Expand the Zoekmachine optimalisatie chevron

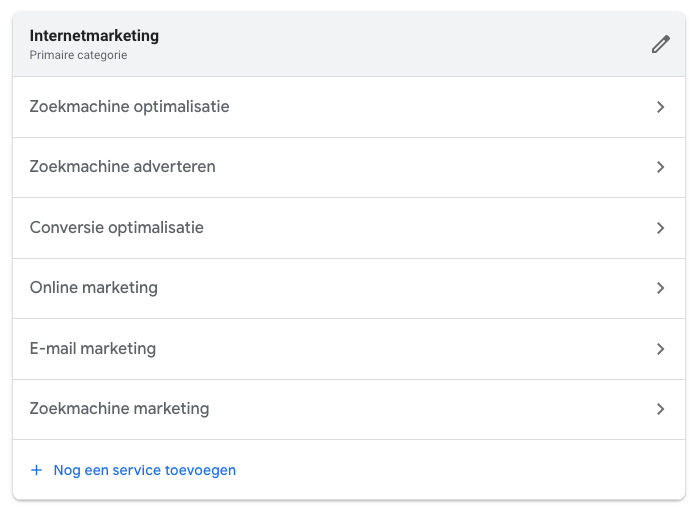click(x=661, y=107)
